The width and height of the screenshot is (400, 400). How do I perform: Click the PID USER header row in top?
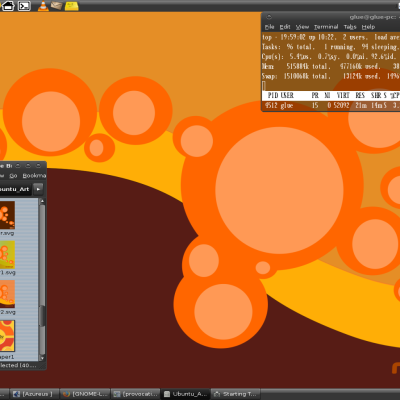[331, 96]
